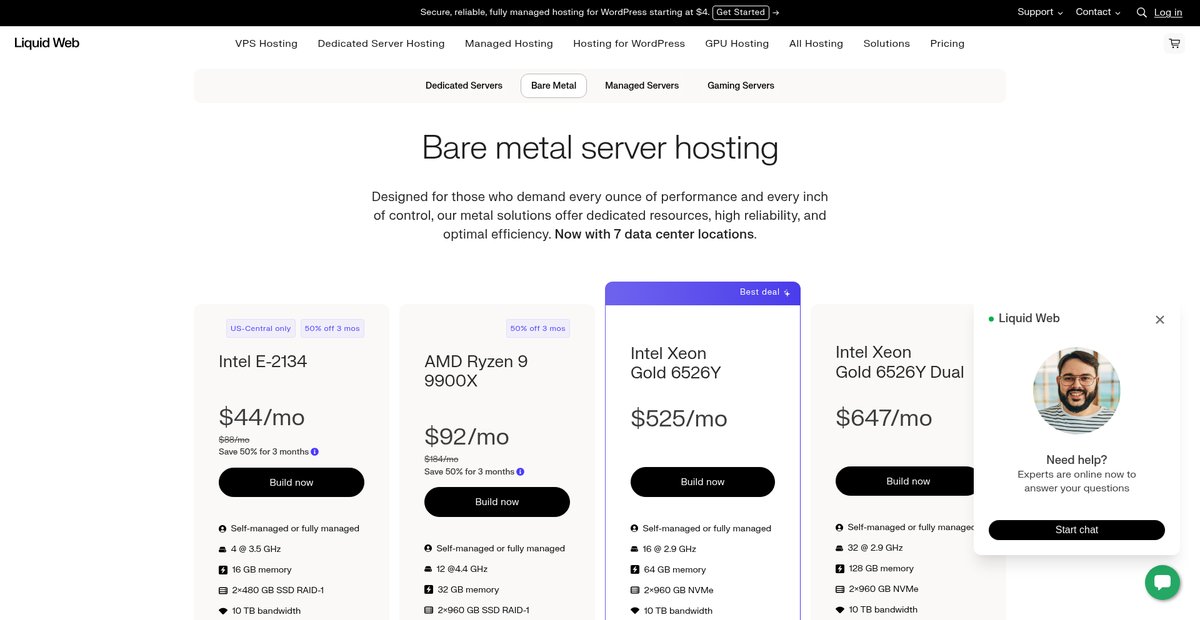Click user icon in Xeon Gold 6526Y card
This screenshot has width=1200, height=620.
coord(635,528)
